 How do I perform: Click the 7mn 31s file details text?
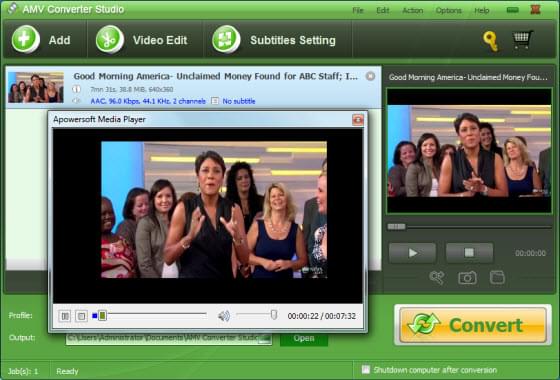point(132,89)
